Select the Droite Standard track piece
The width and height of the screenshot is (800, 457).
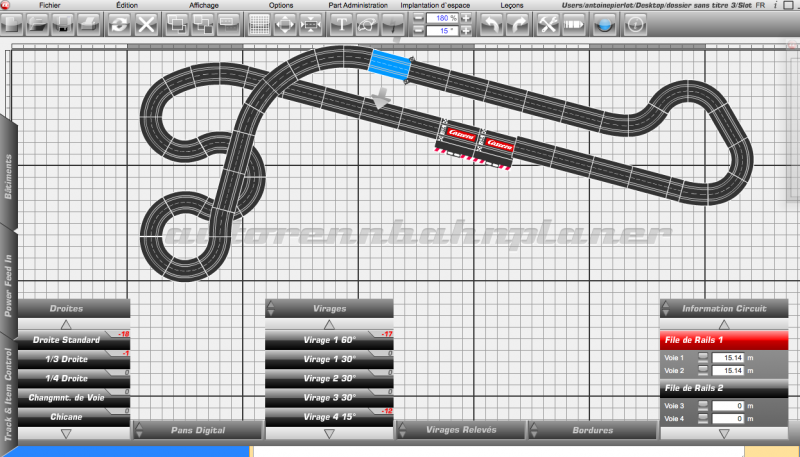click(66, 340)
